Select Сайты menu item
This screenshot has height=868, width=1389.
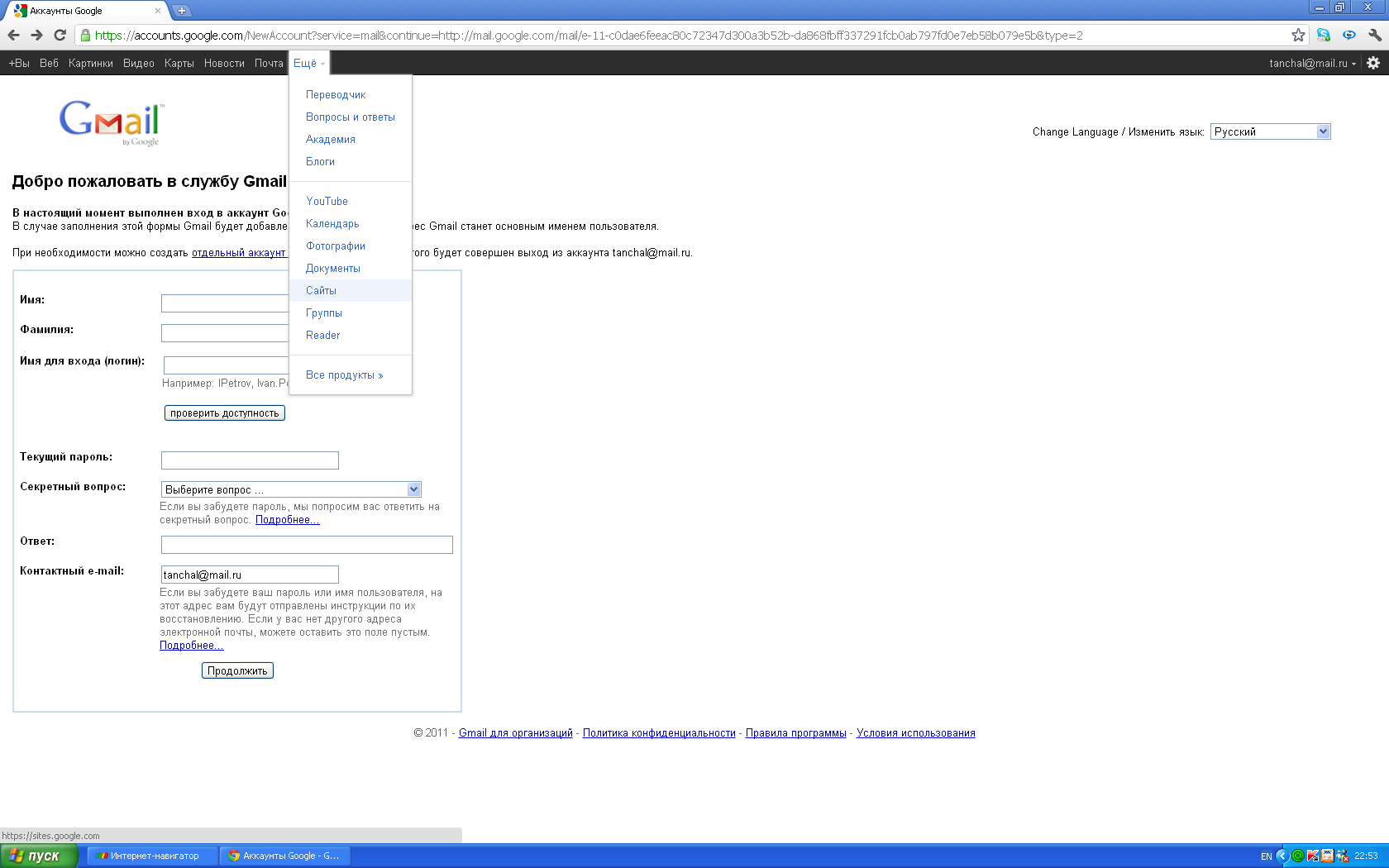351,291
